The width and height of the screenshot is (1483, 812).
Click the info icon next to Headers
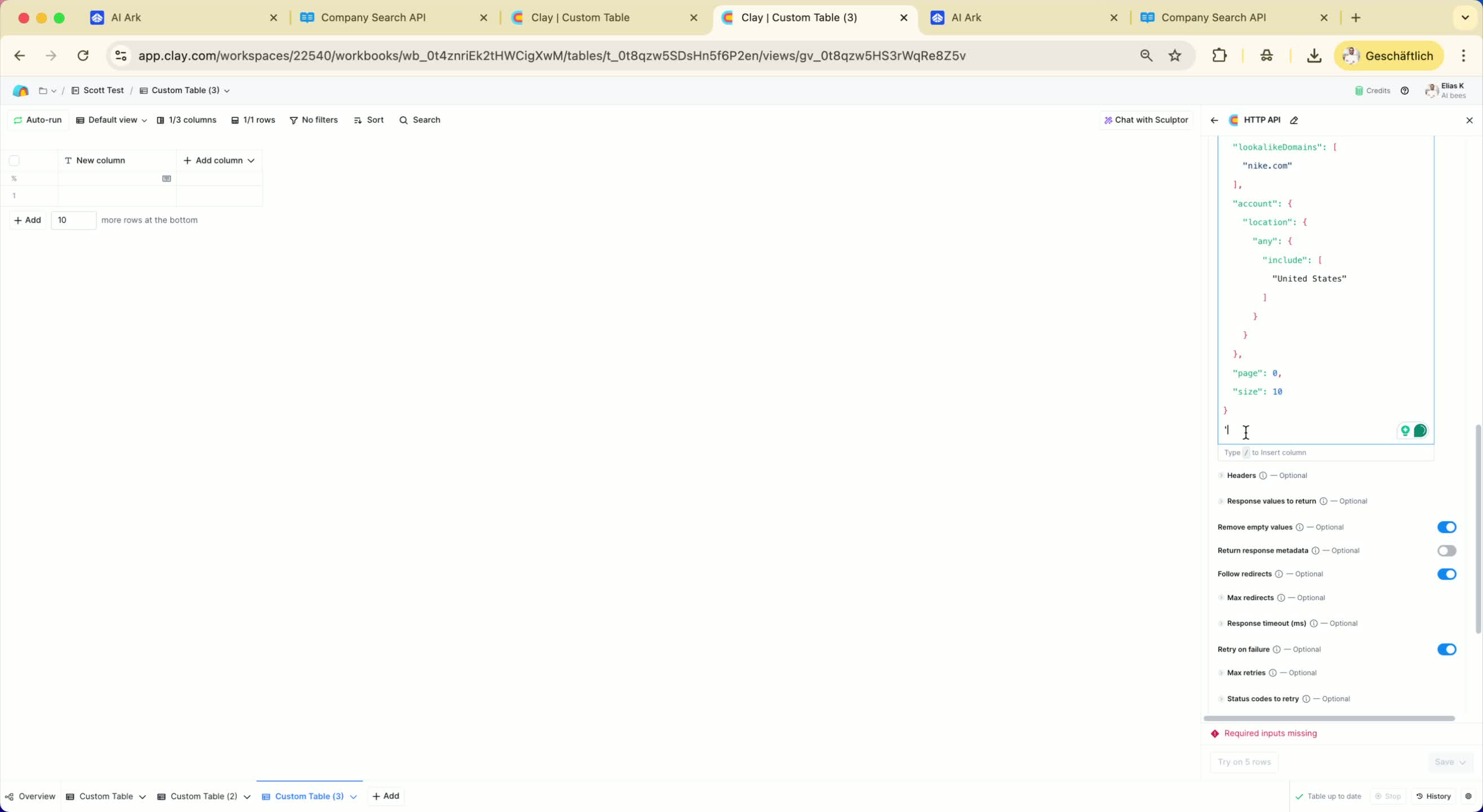(x=1263, y=476)
